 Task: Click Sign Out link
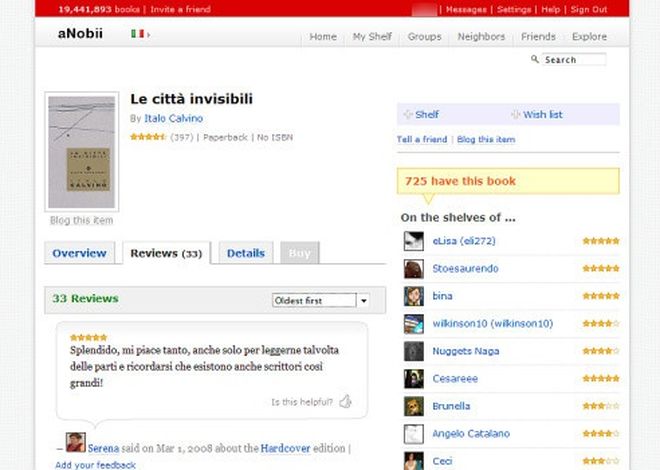click(589, 9)
